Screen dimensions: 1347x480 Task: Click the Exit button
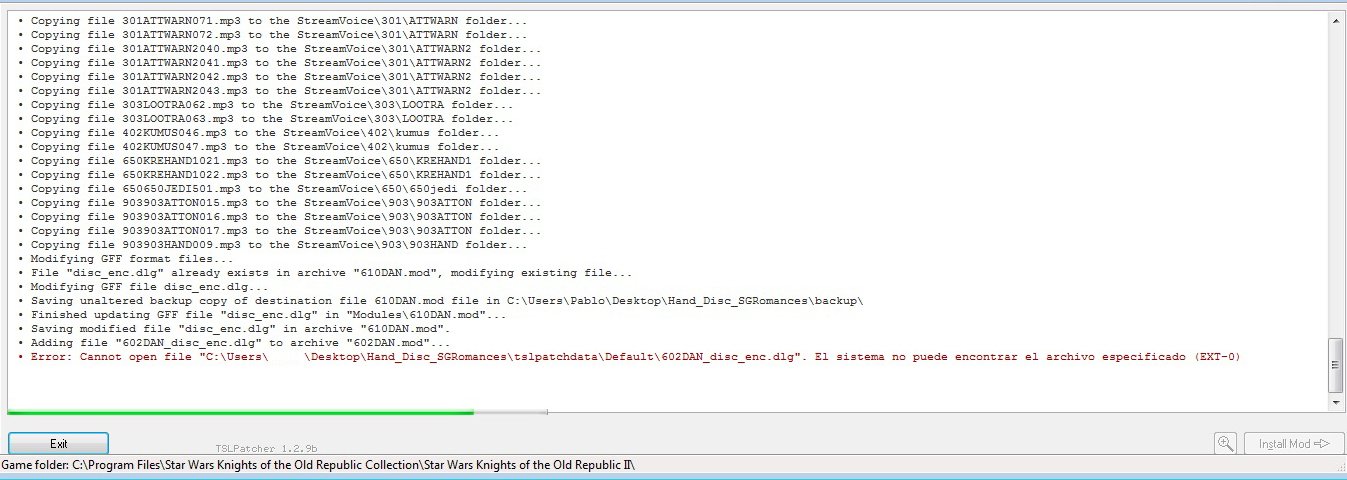pyautogui.click(x=59, y=444)
